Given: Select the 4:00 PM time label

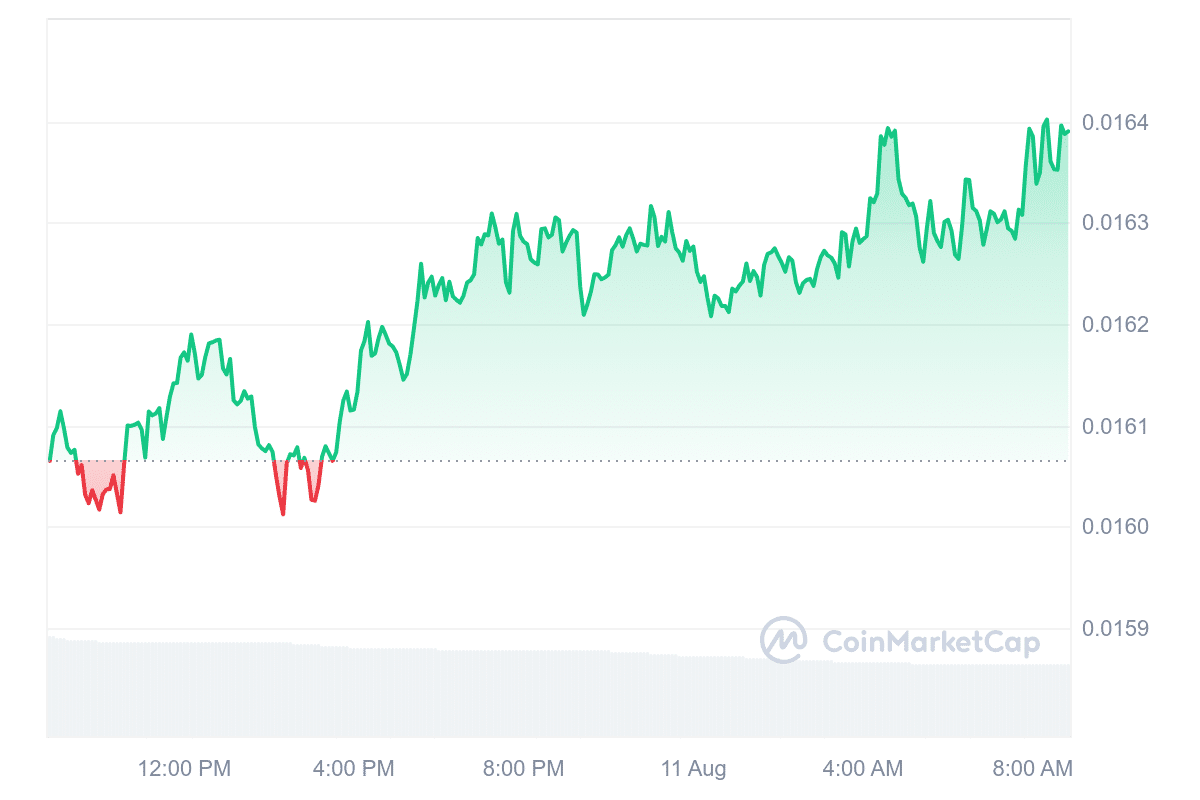Looking at the screenshot, I should coord(353,769).
